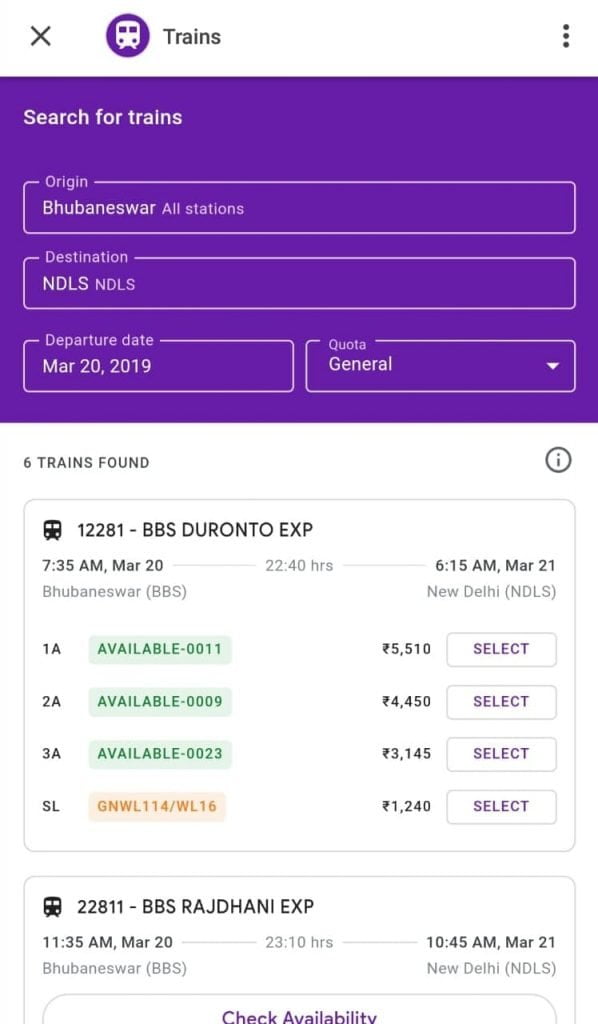Change the departure date Mar 20, 2019

(159, 366)
